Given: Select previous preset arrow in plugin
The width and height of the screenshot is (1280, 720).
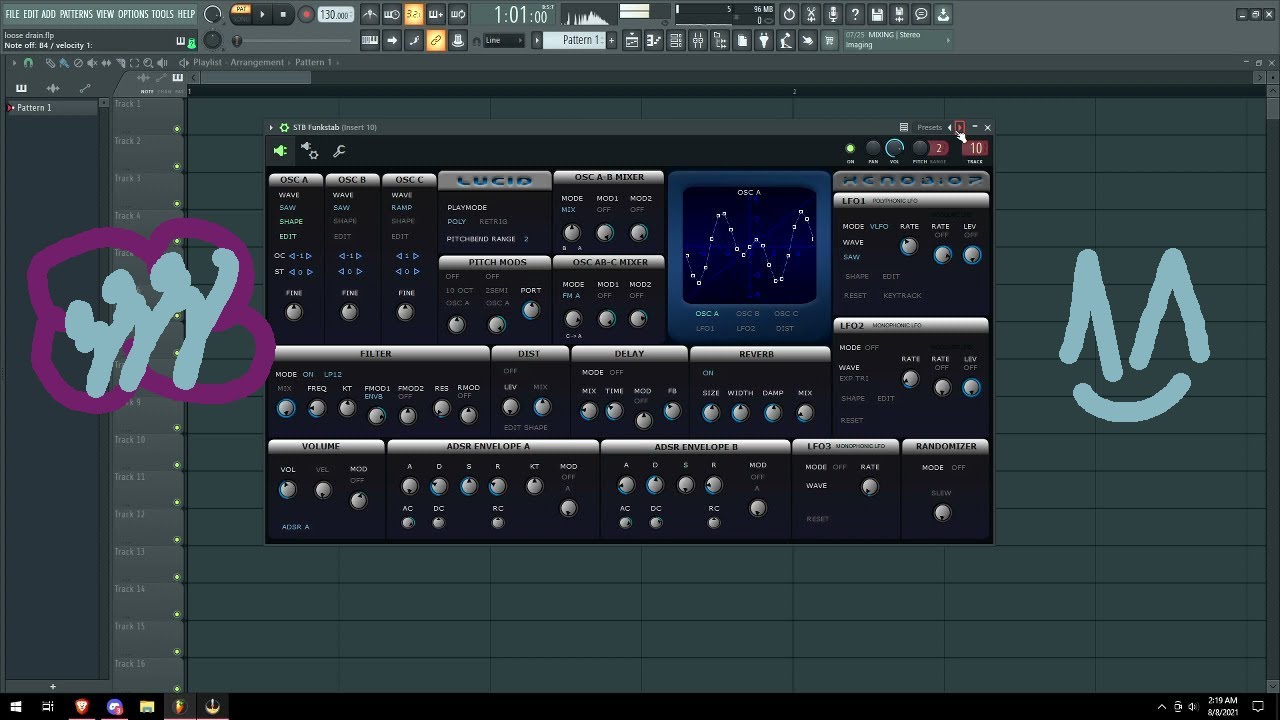Looking at the screenshot, I should 949,128.
